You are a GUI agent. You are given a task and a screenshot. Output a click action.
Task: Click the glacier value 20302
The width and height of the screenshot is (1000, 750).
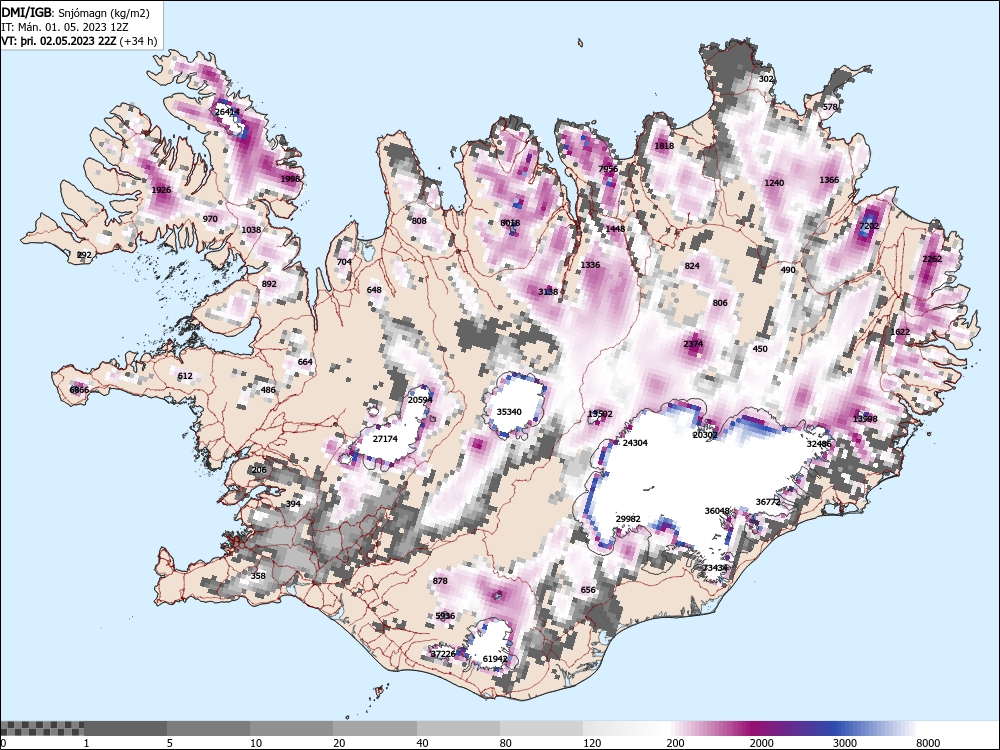click(x=705, y=435)
